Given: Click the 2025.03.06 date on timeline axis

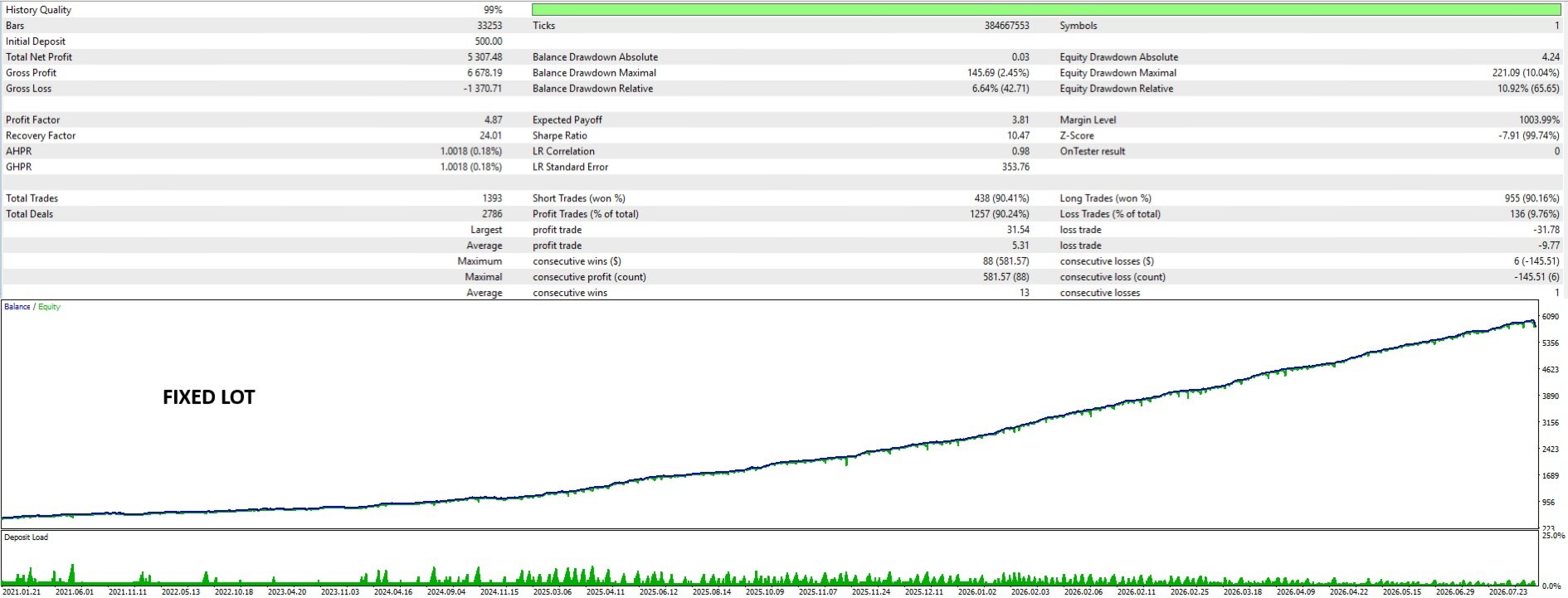Looking at the screenshot, I should coord(553,591).
